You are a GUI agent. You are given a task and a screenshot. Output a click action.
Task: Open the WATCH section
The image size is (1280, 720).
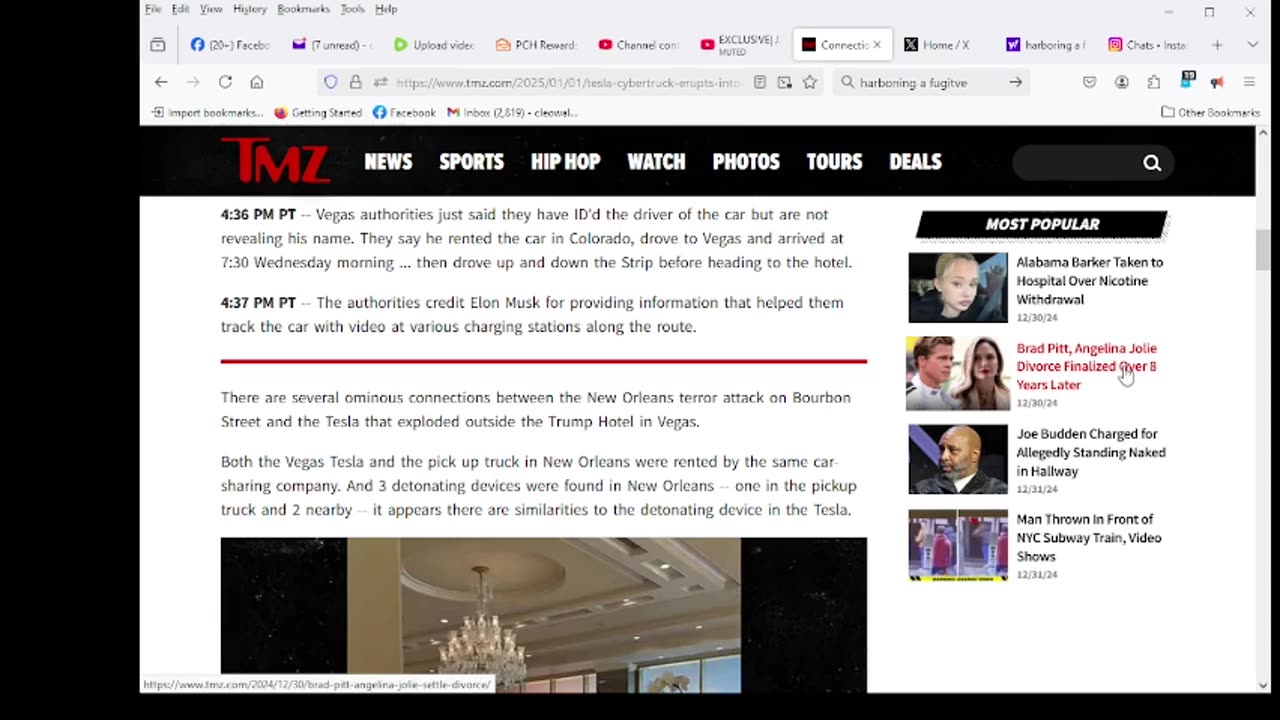(x=656, y=162)
